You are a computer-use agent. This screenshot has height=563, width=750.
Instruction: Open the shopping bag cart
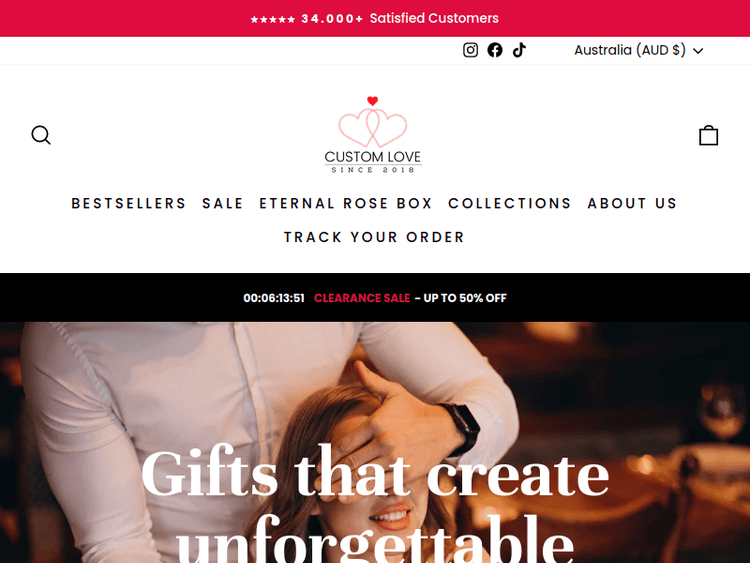tap(708, 135)
